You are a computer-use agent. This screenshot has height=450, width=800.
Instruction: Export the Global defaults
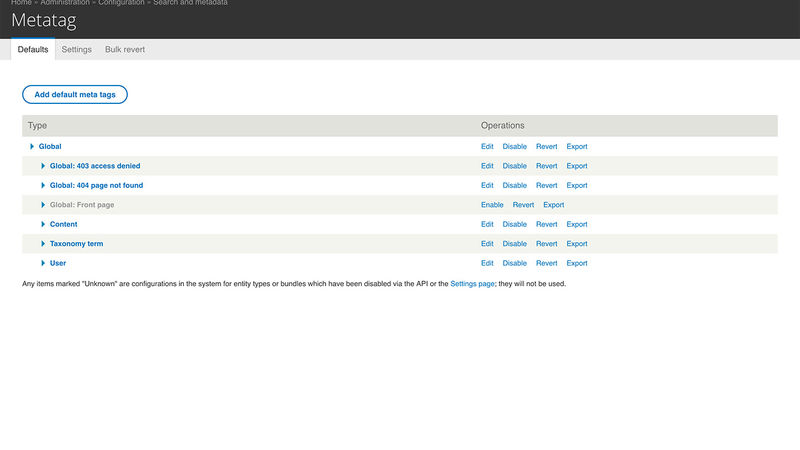(577, 146)
